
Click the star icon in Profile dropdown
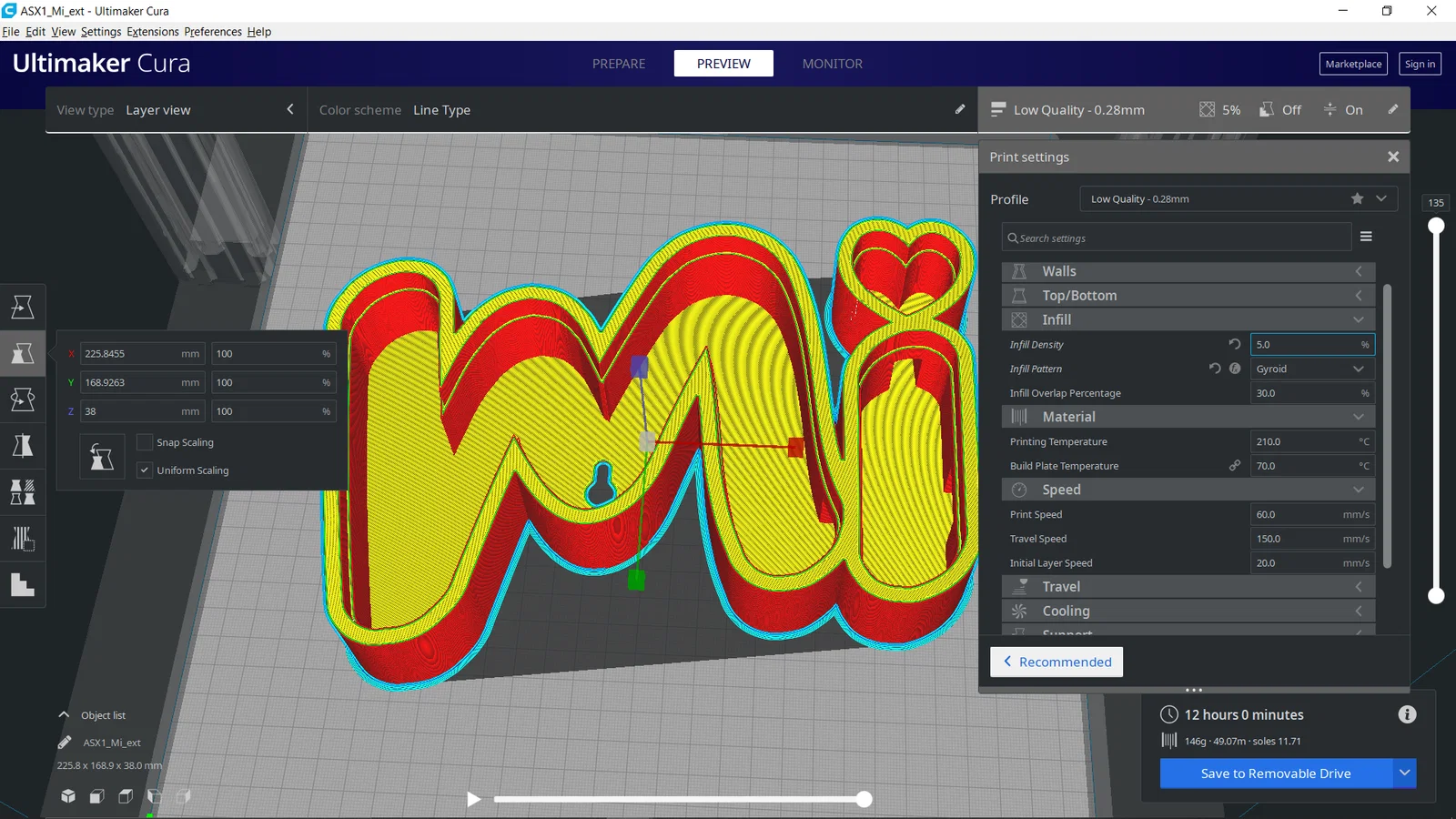[x=1358, y=198]
